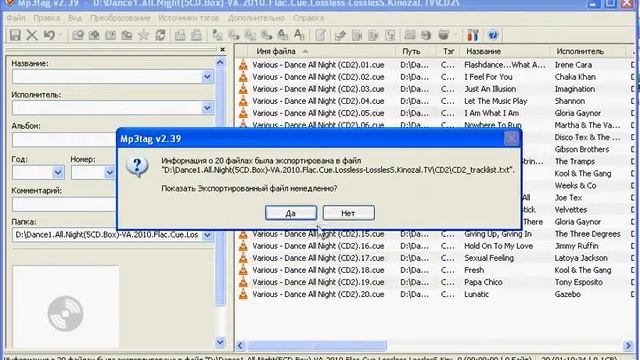640x360 pixels.
Task: Select file 'Various - Dance All Night (CD2).16.cue'
Action: coord(318,246)
